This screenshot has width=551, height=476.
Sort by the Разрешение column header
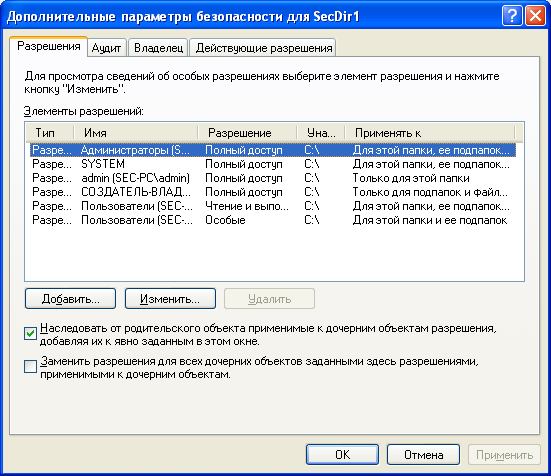click(x=248, y=133)
